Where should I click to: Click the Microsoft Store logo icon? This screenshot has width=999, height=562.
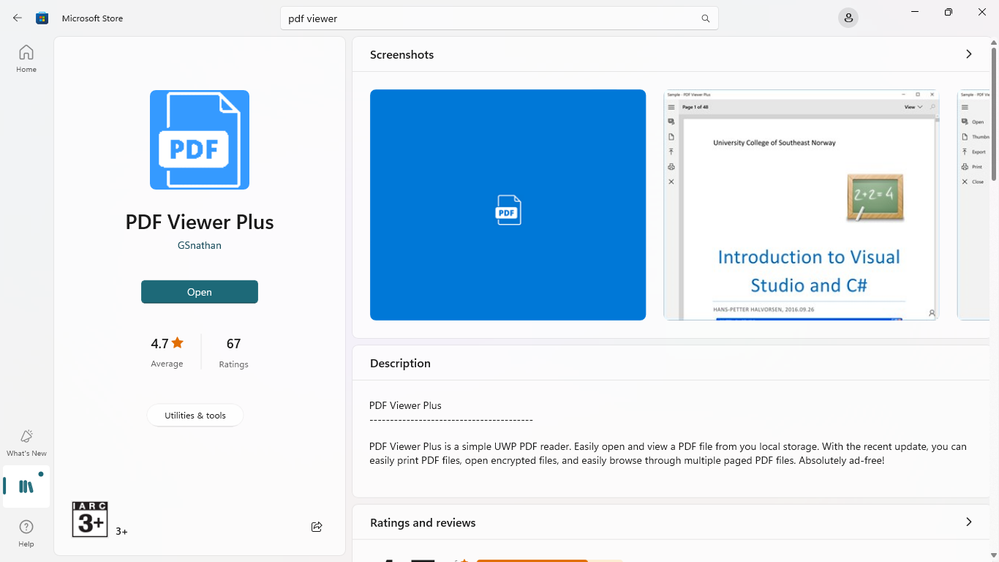[x=42, y=18]
